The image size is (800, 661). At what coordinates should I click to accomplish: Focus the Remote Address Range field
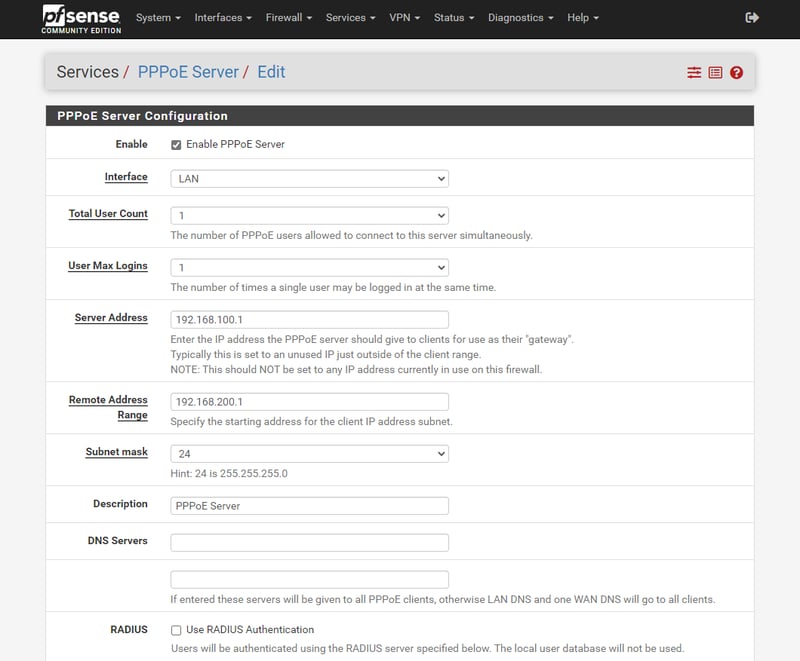tap(309, 402)
